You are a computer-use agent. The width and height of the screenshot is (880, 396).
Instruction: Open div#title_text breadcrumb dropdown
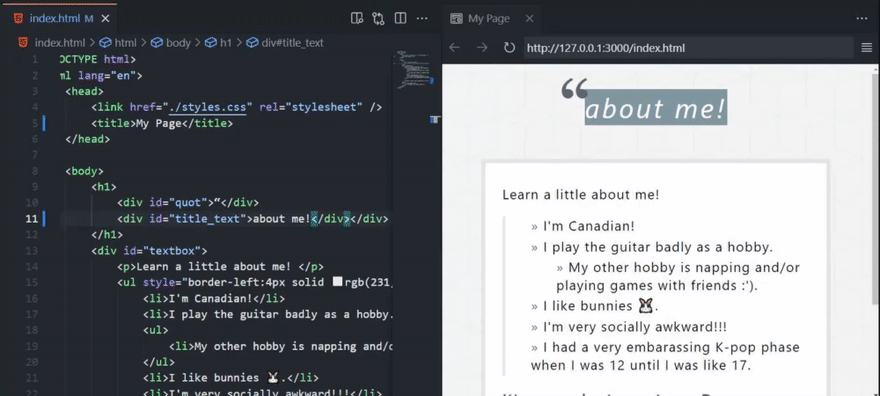[x=285, y=43]
